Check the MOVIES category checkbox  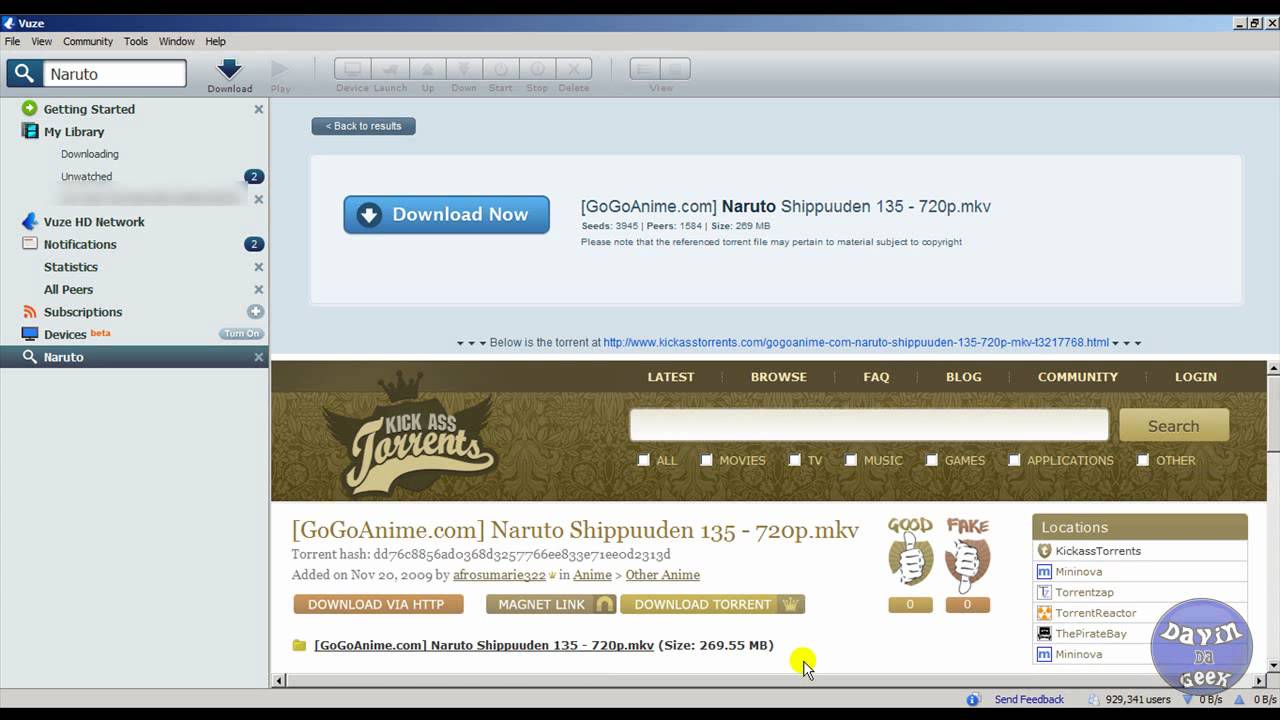[x=706, y=460]
